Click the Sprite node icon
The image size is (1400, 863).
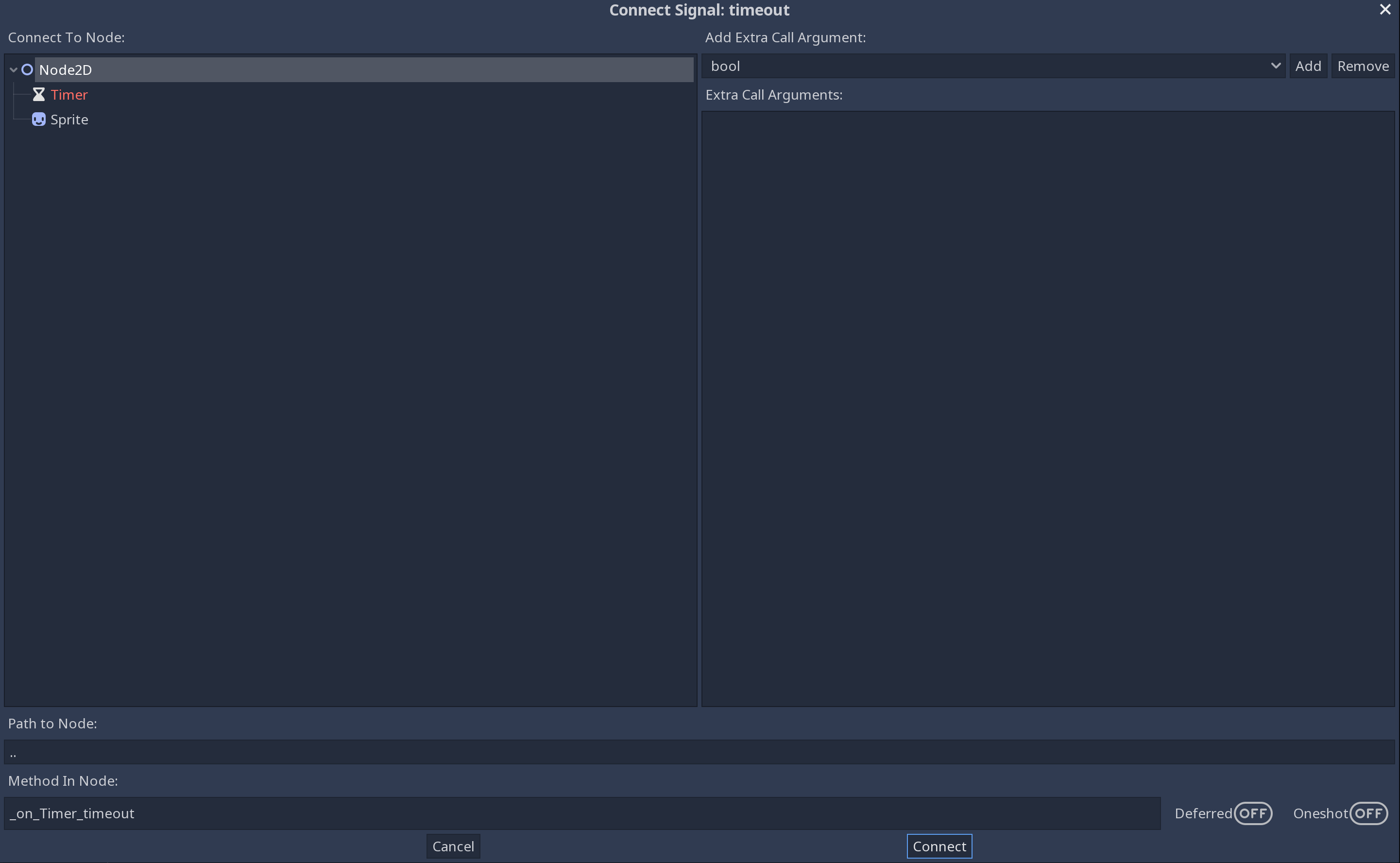click(x=38, y=119)
